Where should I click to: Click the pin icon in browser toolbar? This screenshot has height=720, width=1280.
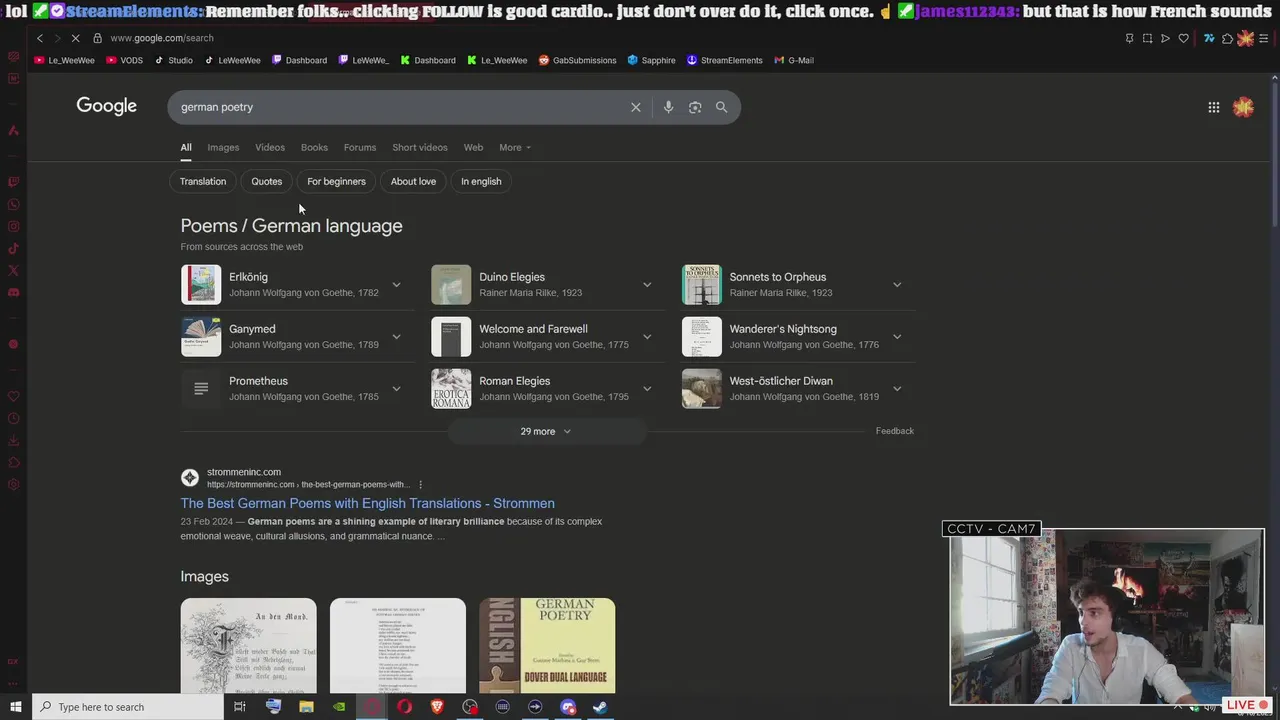pos(1130,38)
